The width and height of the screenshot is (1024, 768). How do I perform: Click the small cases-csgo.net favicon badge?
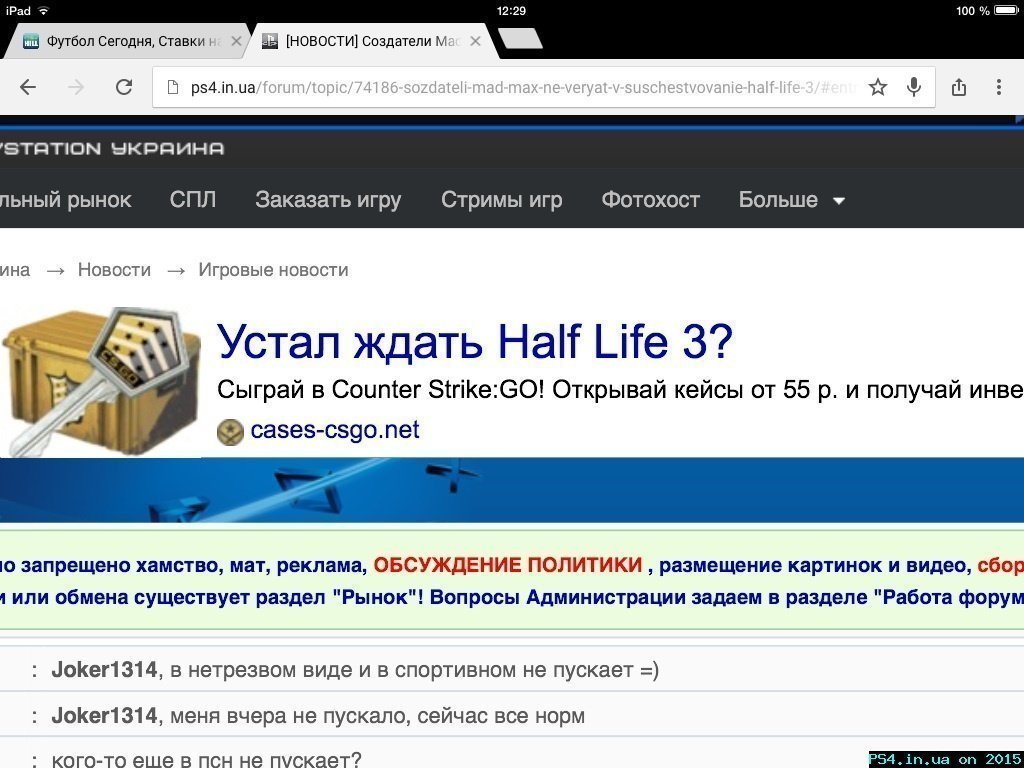click(230, 432)
